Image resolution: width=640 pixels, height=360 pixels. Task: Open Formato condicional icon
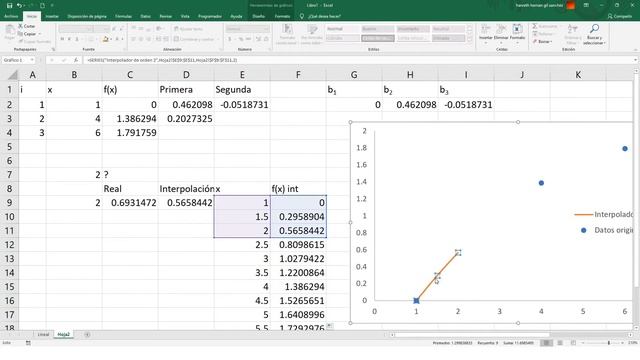click(287, 29)
